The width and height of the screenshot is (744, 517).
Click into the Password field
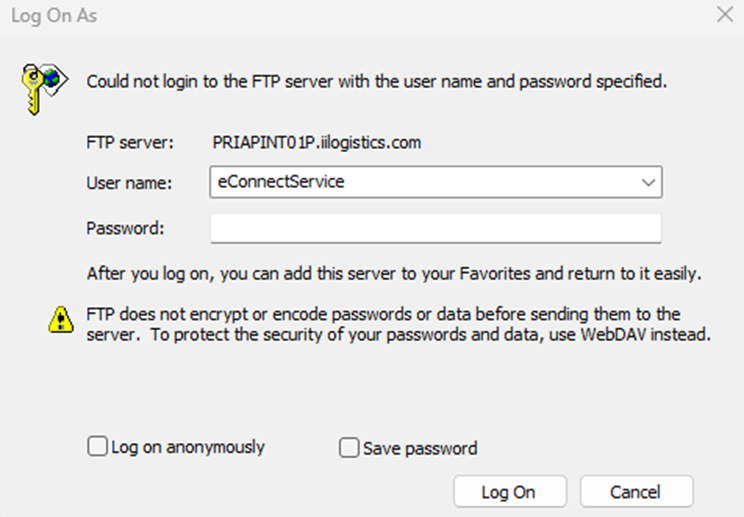coord(436,228)
